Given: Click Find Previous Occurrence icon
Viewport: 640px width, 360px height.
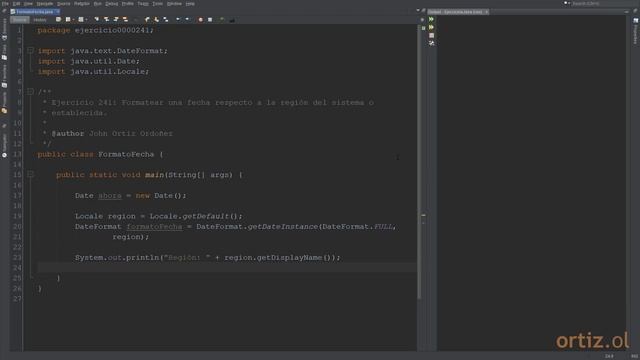Looking at the screenshot, I should pos(106,19).
